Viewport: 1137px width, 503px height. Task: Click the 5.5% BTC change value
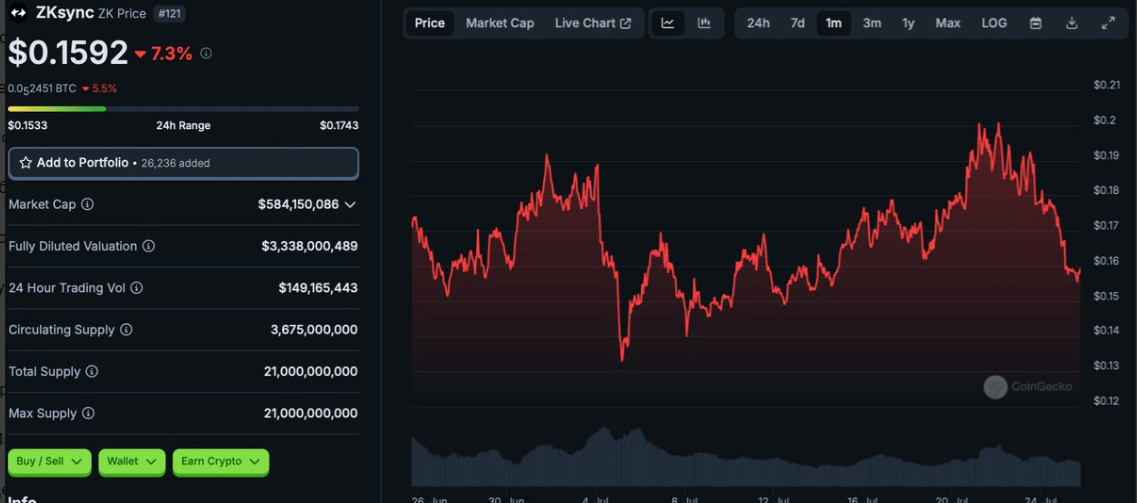(104, 88)
